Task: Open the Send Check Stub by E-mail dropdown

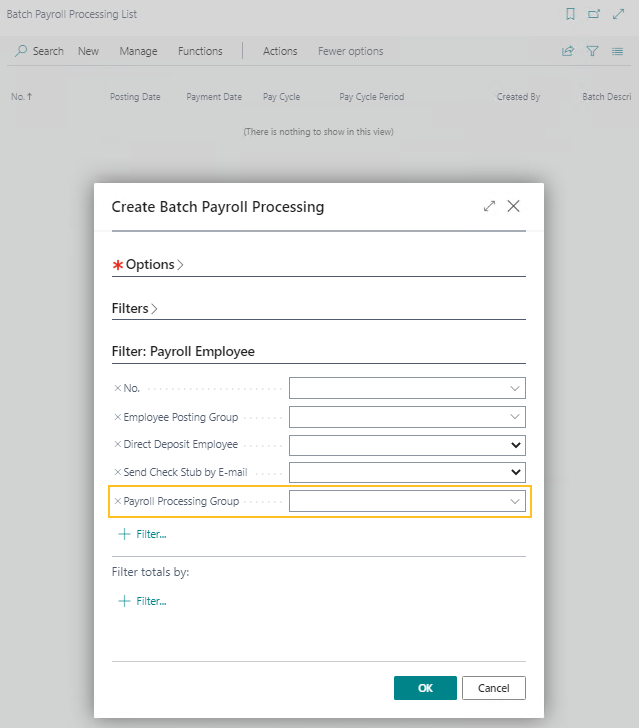Action: [516, 472]
